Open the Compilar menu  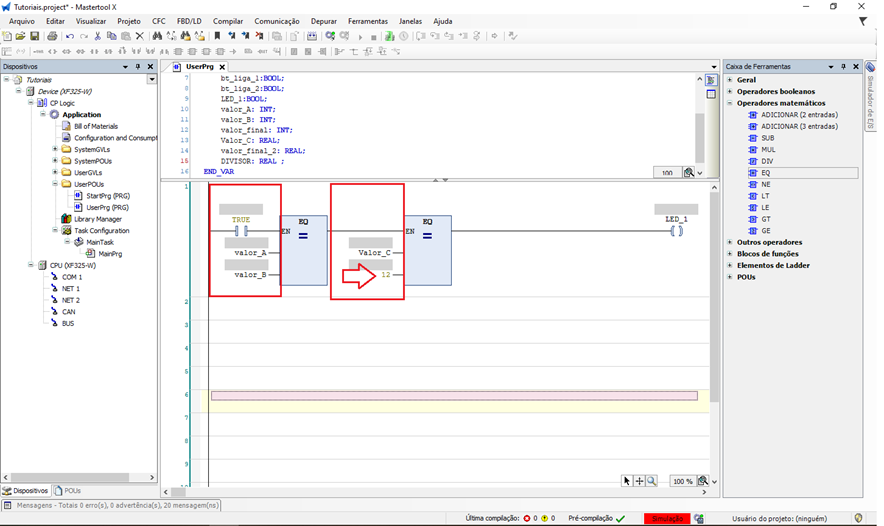[228, 21]
